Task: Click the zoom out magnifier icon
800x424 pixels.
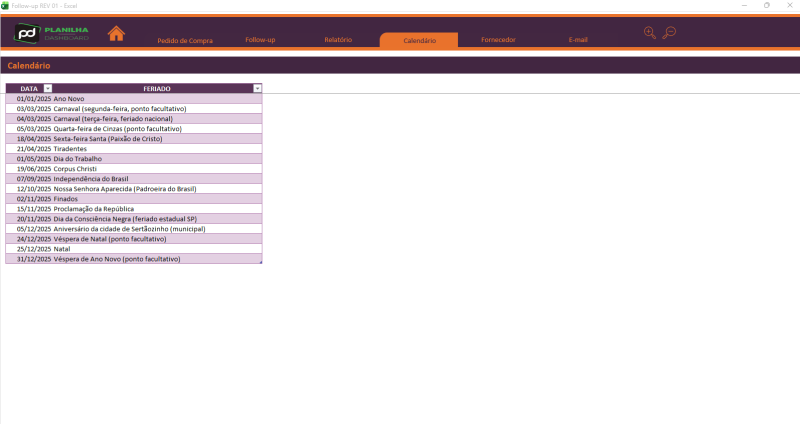Action: point(669,33)
